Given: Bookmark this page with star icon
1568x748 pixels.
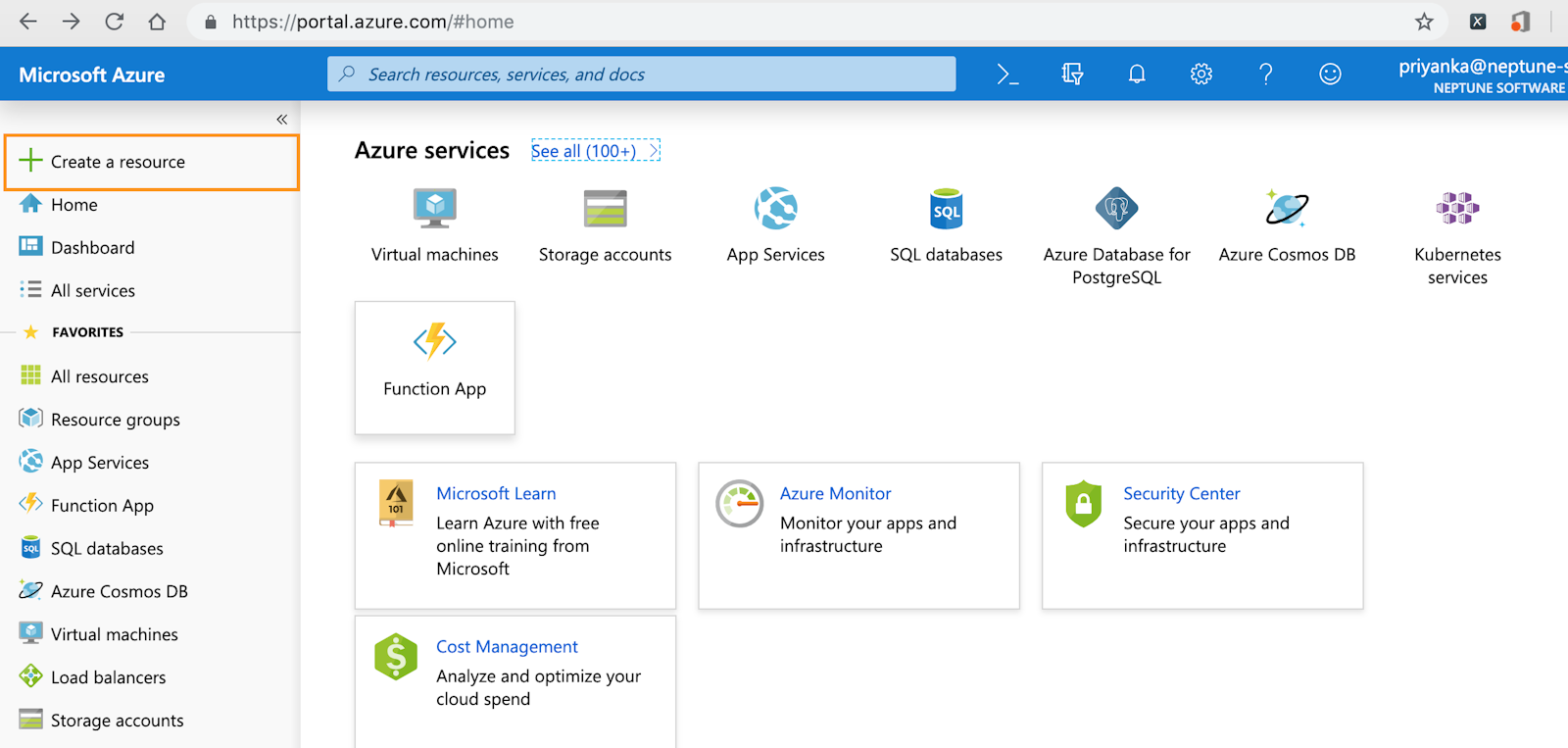Looking at the screenshot, I should point(1424,22).
